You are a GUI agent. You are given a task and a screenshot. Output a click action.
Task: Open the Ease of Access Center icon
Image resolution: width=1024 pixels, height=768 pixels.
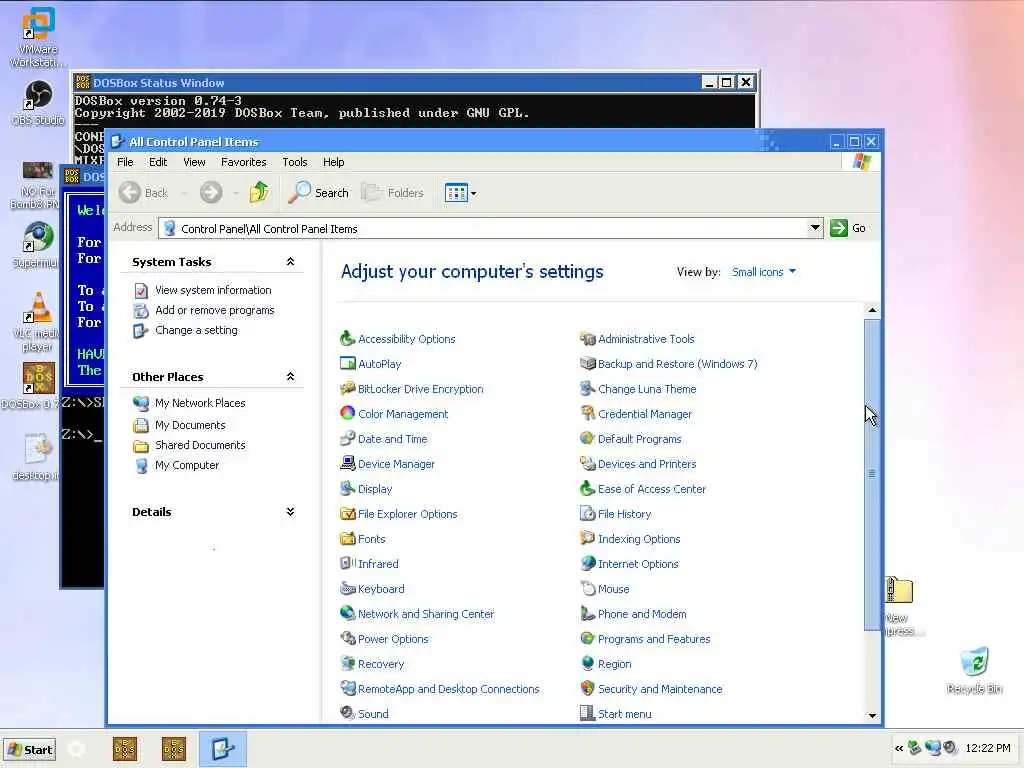pyautogui.click(x=588, y=488)
